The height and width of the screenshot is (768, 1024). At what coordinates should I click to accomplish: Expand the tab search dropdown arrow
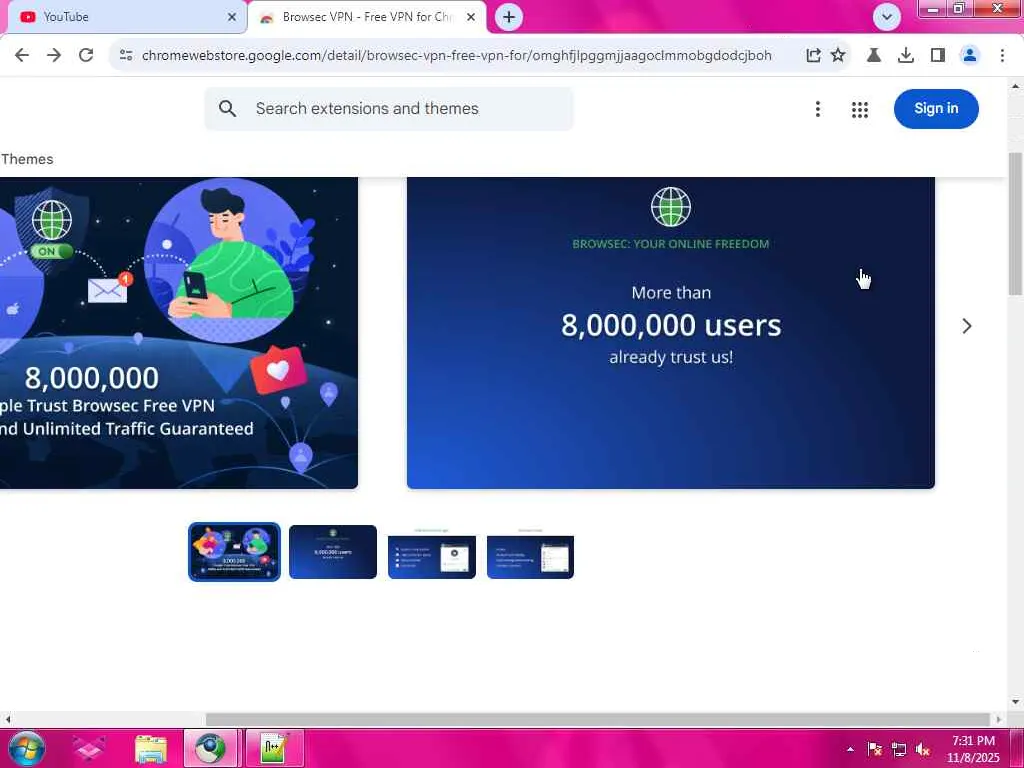pos(887,17)
